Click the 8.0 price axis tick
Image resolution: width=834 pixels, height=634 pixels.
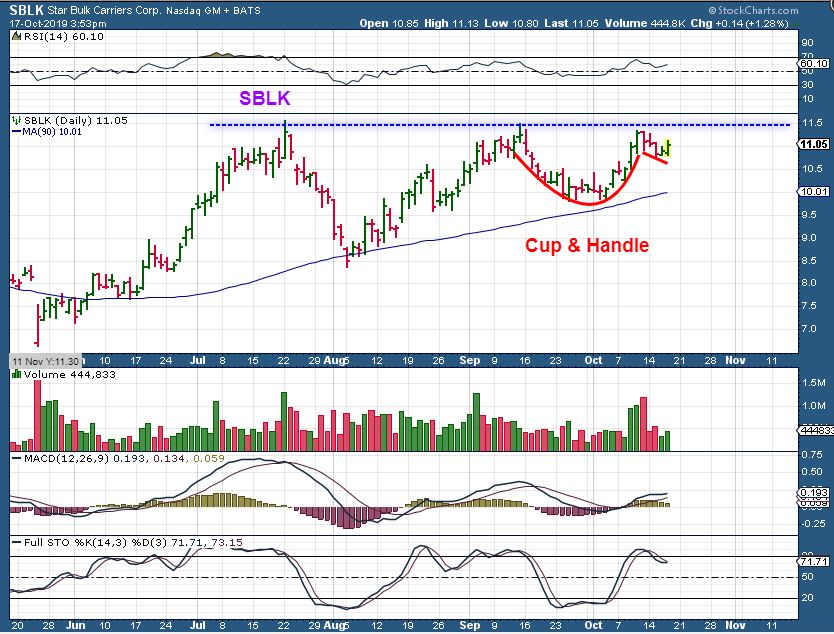coord(810,282)
